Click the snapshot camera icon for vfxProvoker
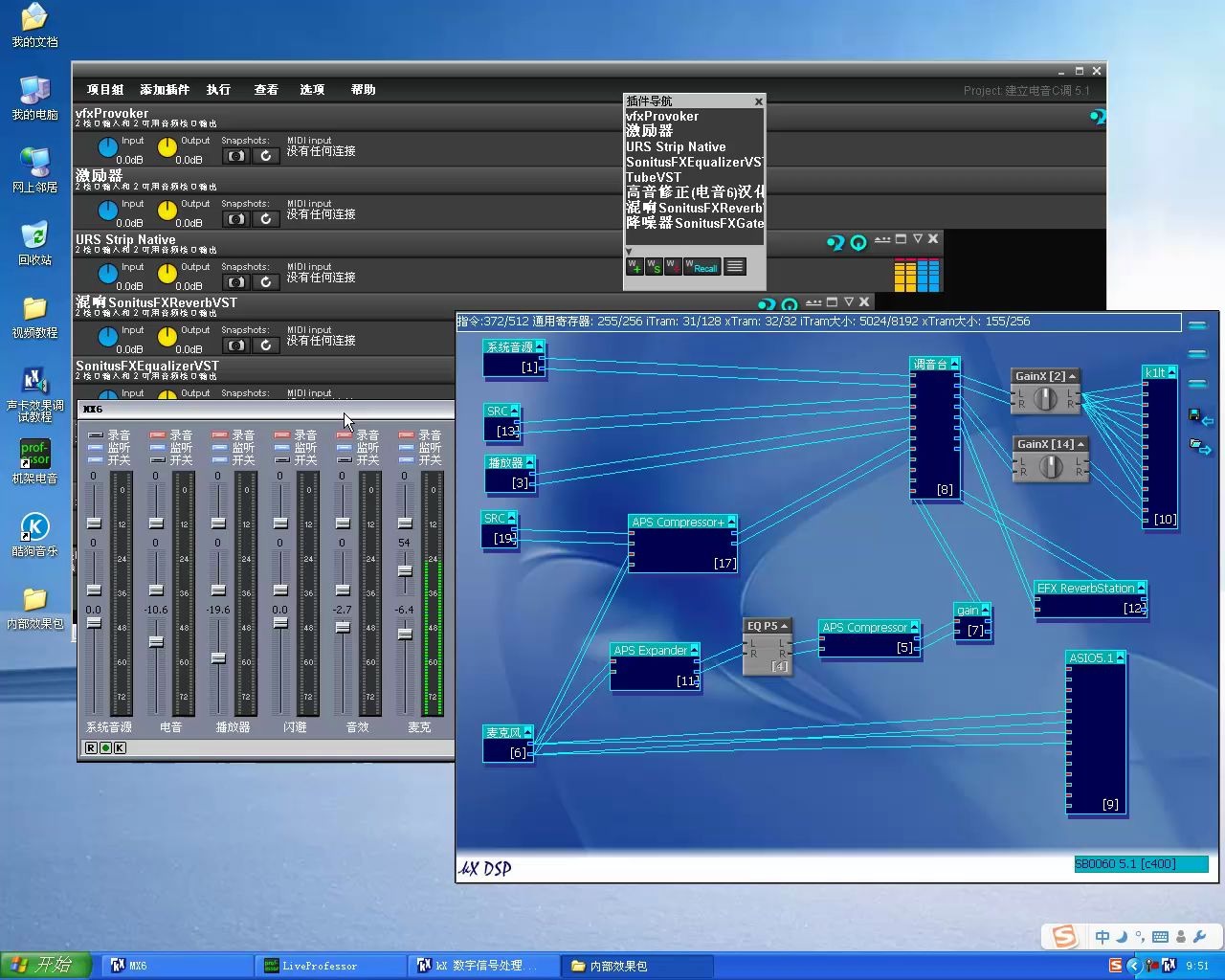The height and width of the screenshot is (980, 1225). pos(235,155)
